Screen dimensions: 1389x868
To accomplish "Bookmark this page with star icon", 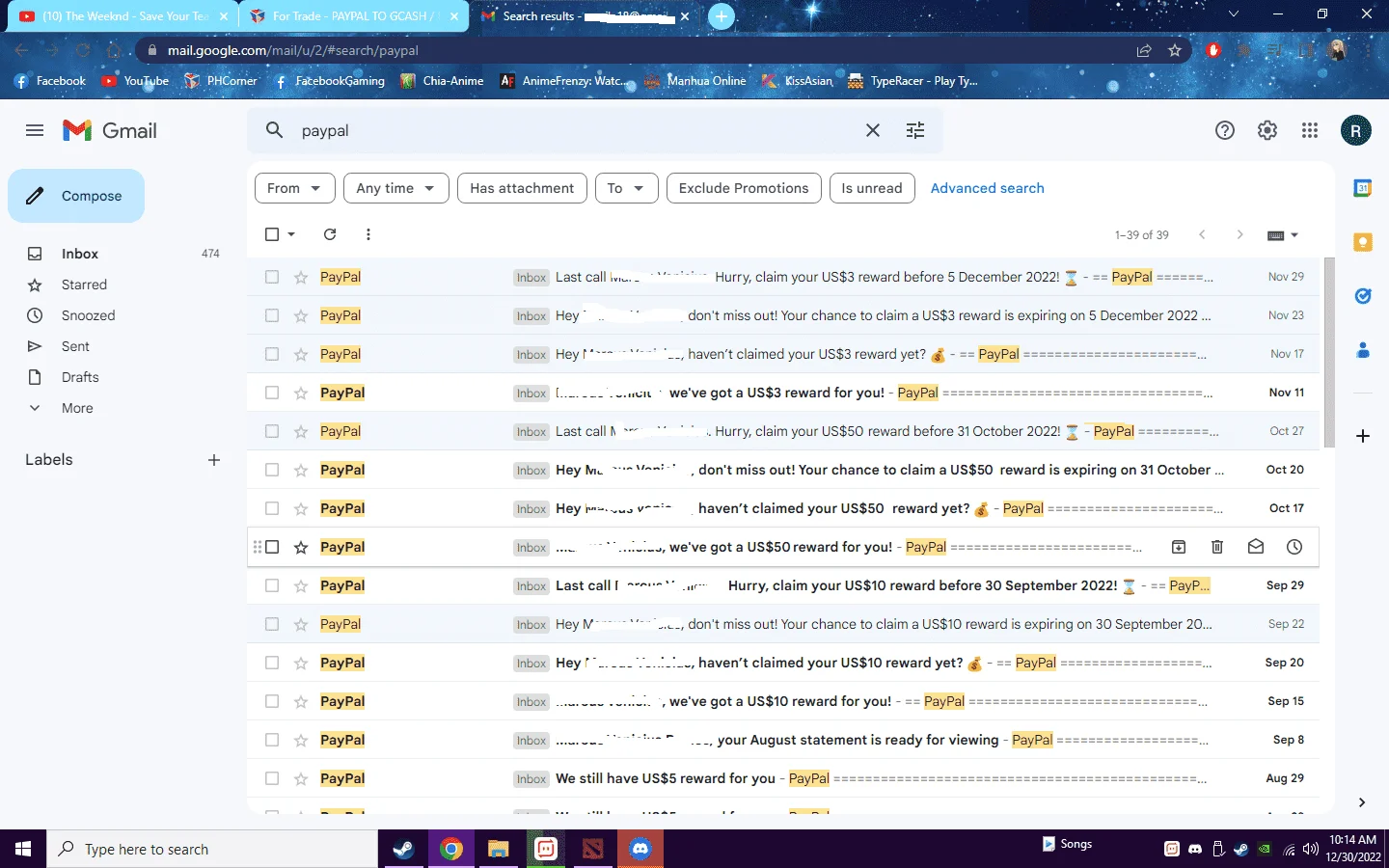I will [x=1175, y=50].
